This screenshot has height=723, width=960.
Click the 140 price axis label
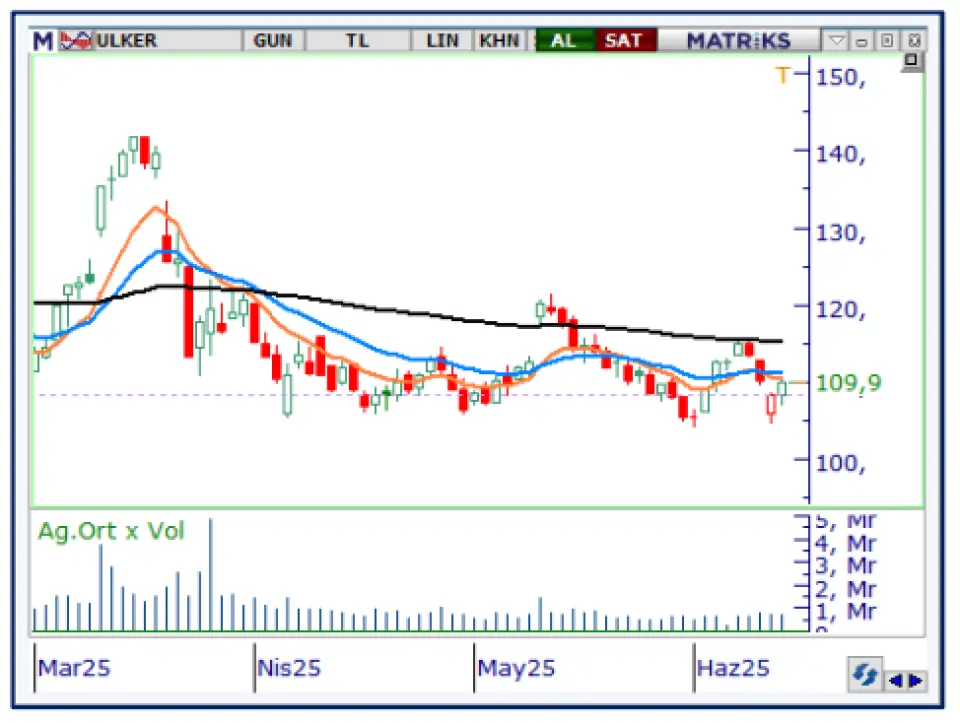(841, 154)
